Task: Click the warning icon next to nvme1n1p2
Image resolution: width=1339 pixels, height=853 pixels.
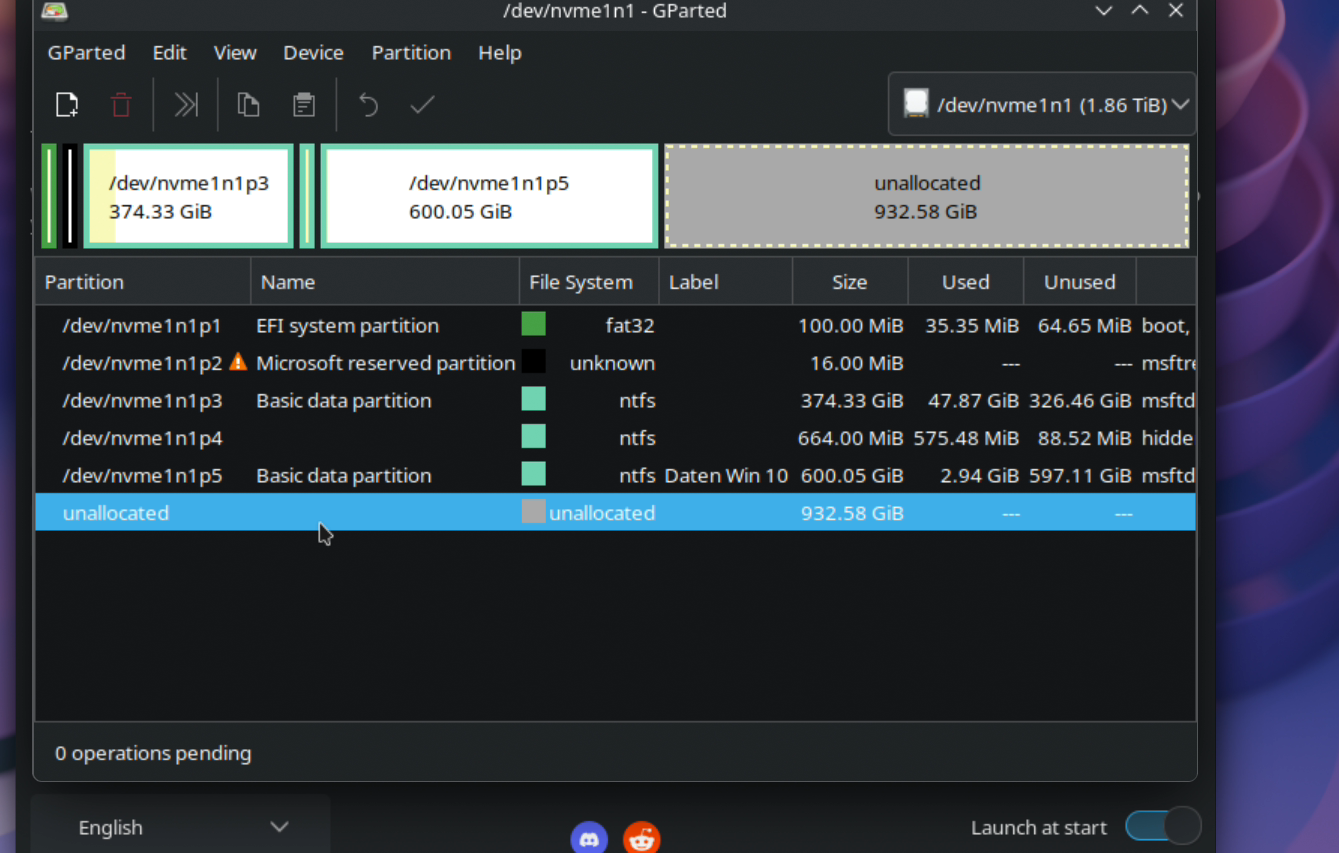Action: pos(238,362)
